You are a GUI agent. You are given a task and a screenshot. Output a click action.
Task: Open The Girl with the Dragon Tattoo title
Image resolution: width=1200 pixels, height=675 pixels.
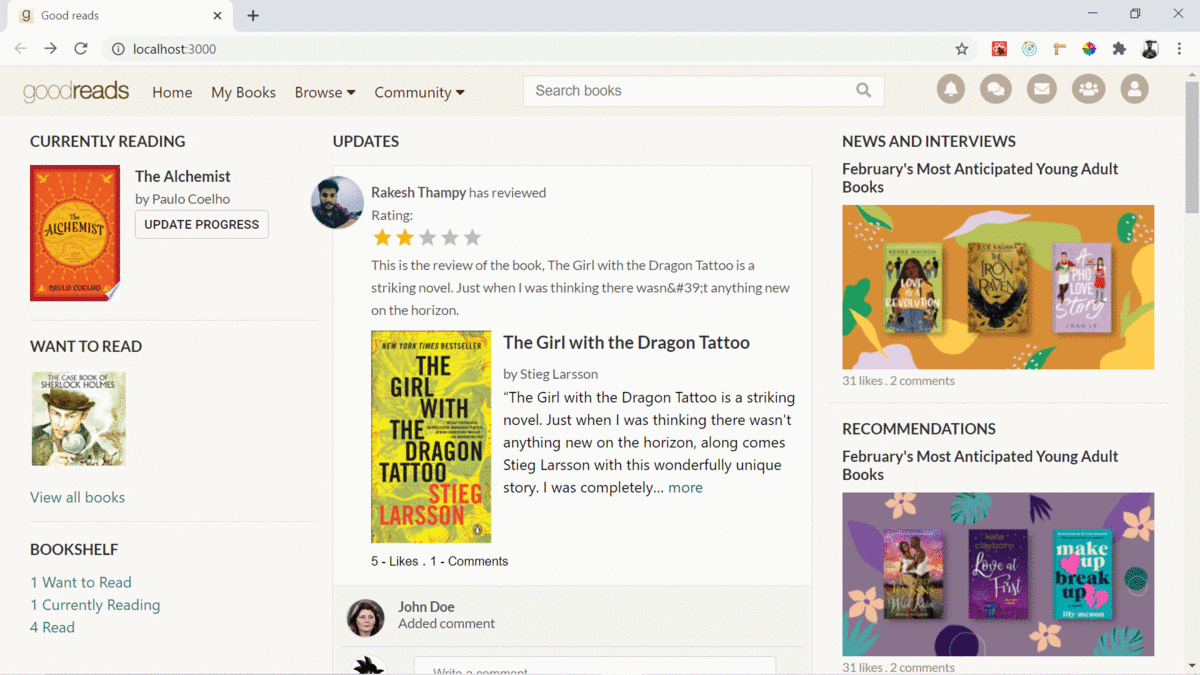click(x=626, y=342)
